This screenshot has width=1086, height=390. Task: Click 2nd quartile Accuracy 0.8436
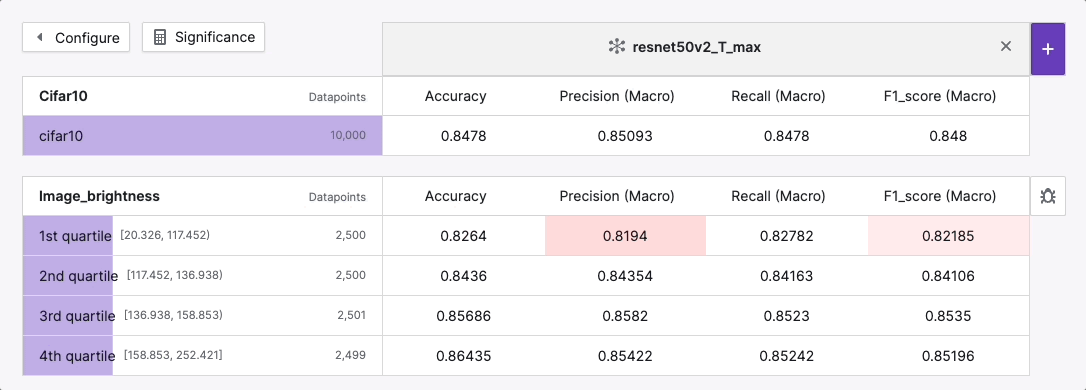pyautogui.click(x=464, y=276)
